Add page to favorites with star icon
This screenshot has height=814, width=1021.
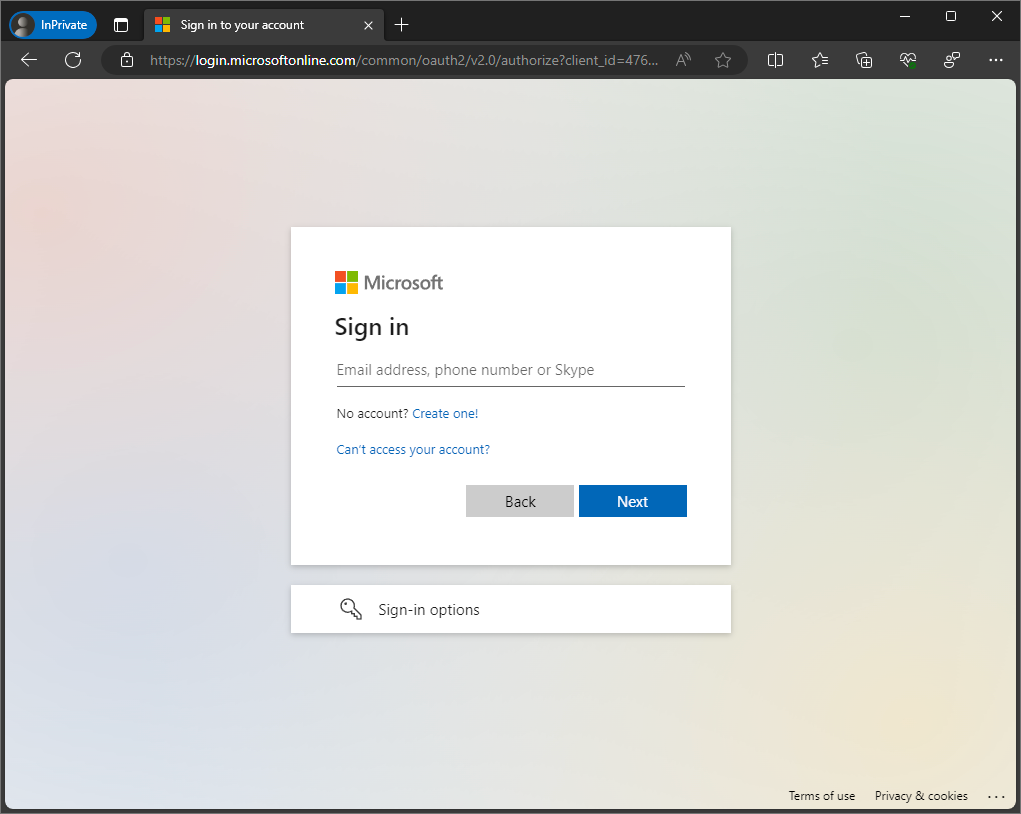coord(723,60)
